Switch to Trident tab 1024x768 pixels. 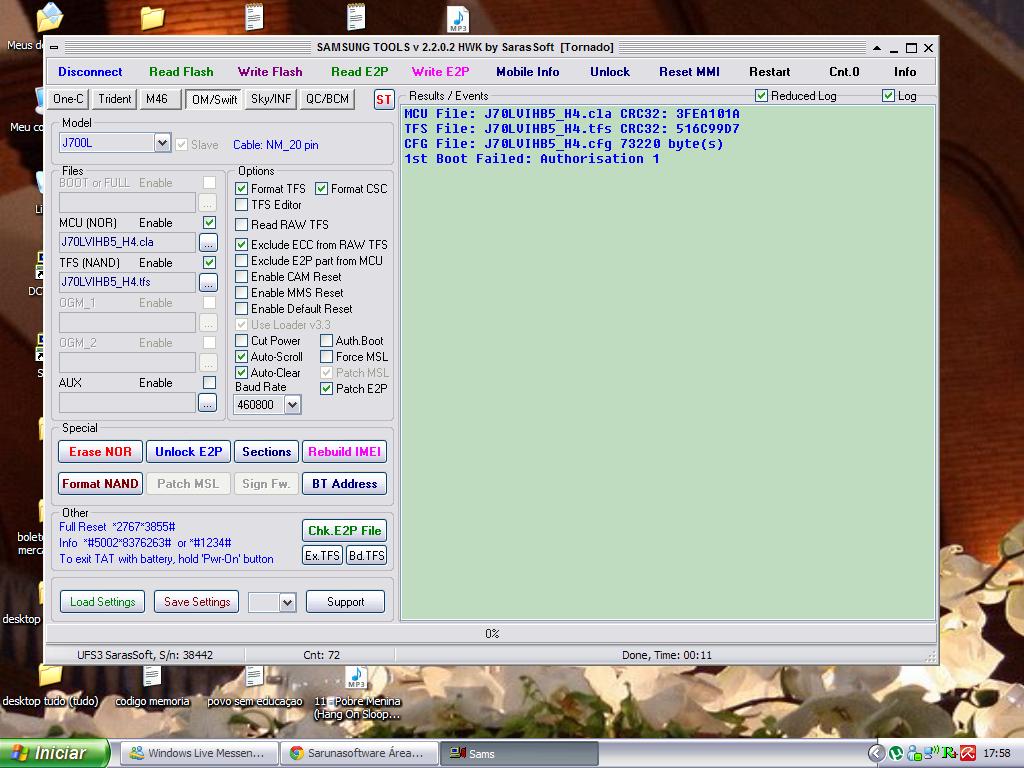point(114,99)
